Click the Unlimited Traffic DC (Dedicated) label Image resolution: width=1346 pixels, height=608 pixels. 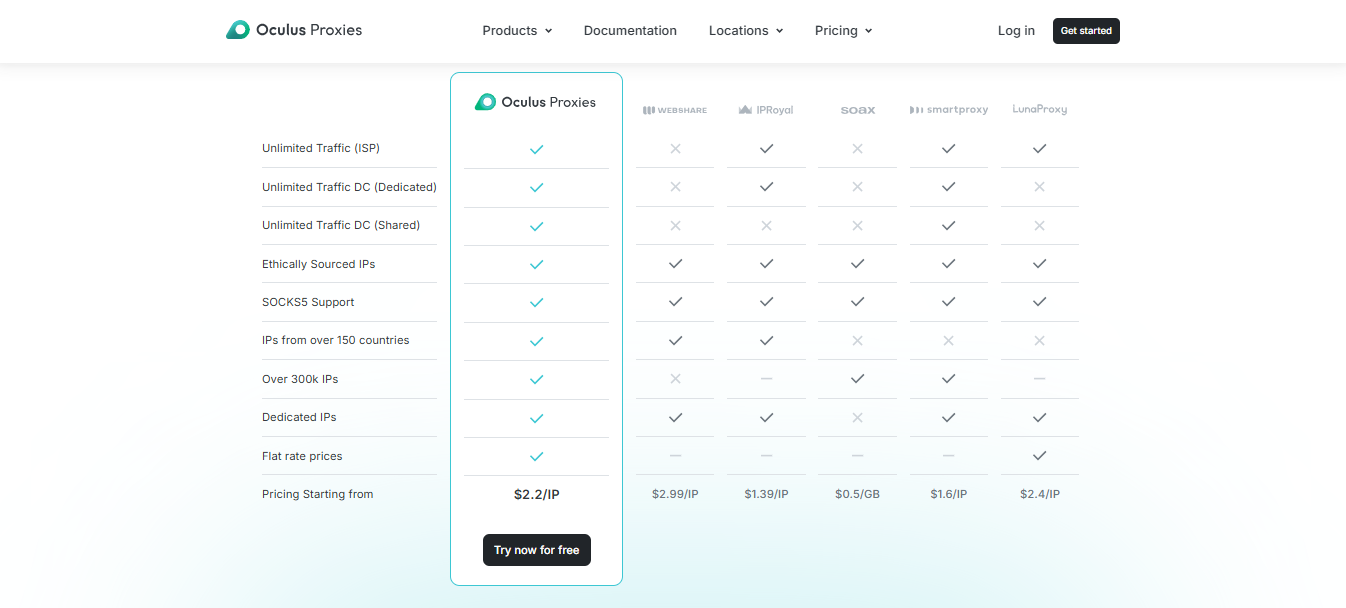[x=349, y=187]
